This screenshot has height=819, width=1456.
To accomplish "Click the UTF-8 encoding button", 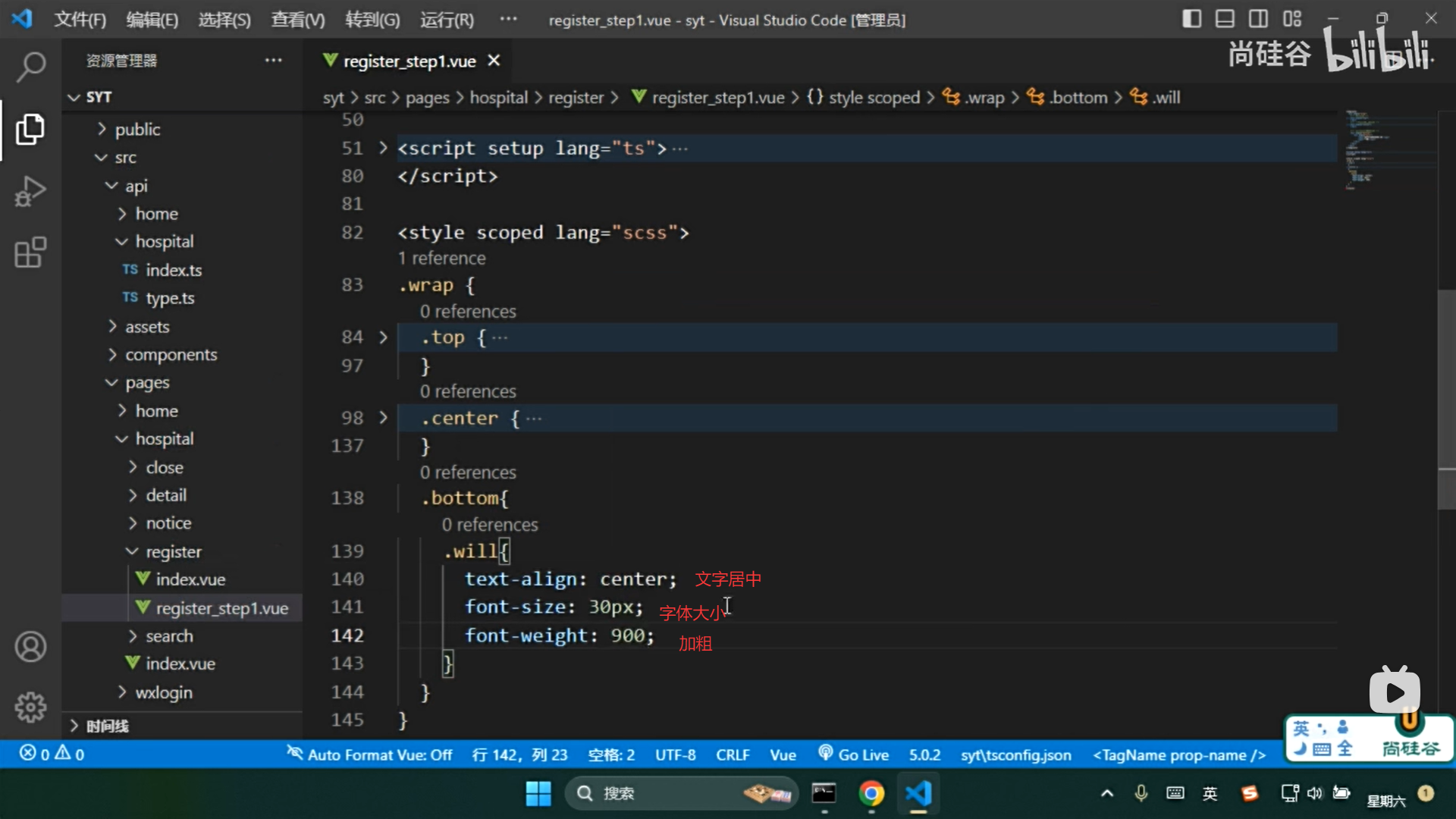I will click(x=675, y=755).
